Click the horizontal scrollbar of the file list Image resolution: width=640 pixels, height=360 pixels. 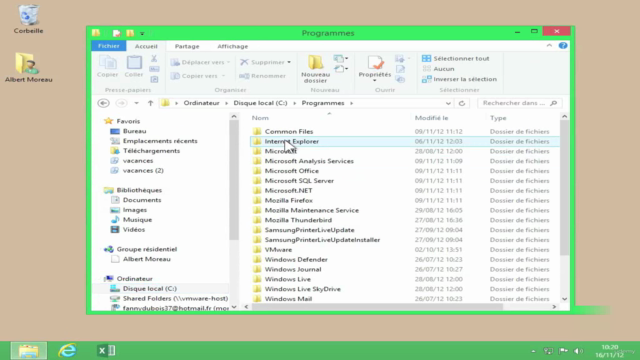tap(378, 307)
